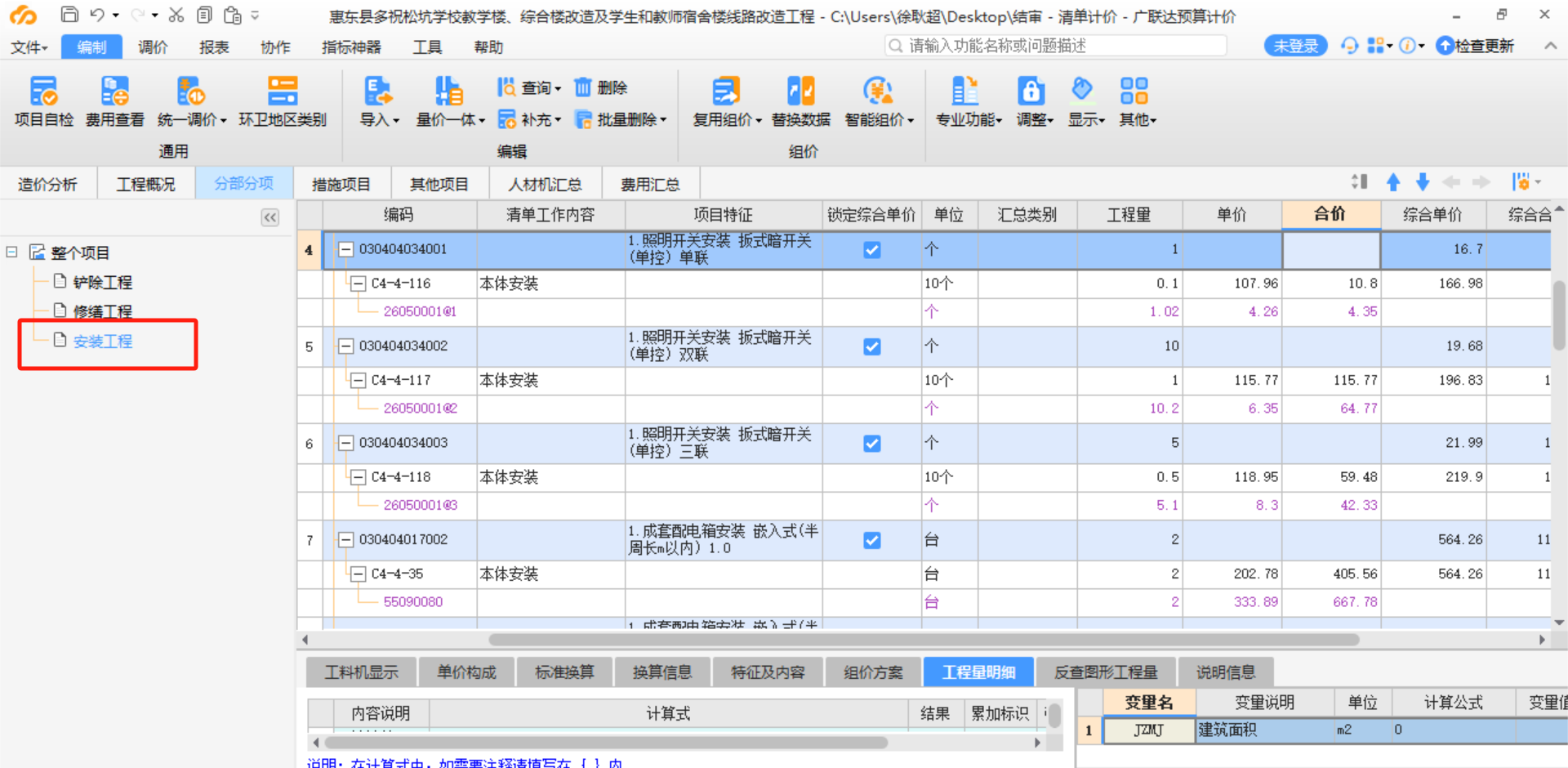Switch to the 人材机汇总 tab
This screenshot has width=1568, height=768.
tap(545, 184)
